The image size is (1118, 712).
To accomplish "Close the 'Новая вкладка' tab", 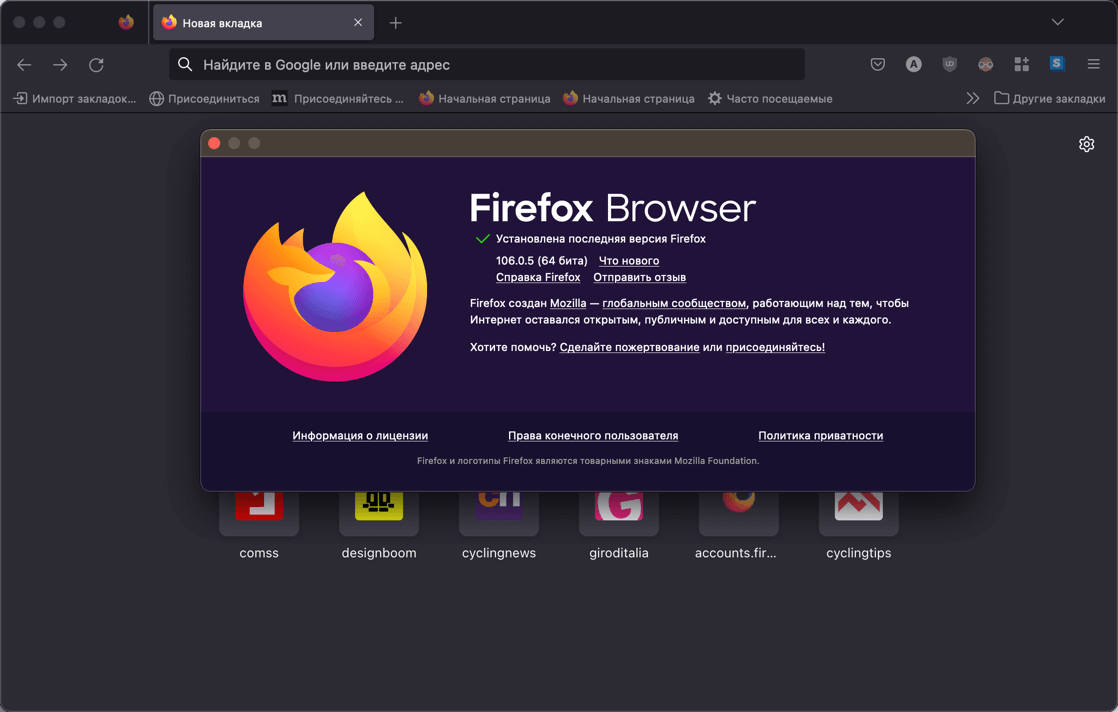I will click(x=358, y=23).
